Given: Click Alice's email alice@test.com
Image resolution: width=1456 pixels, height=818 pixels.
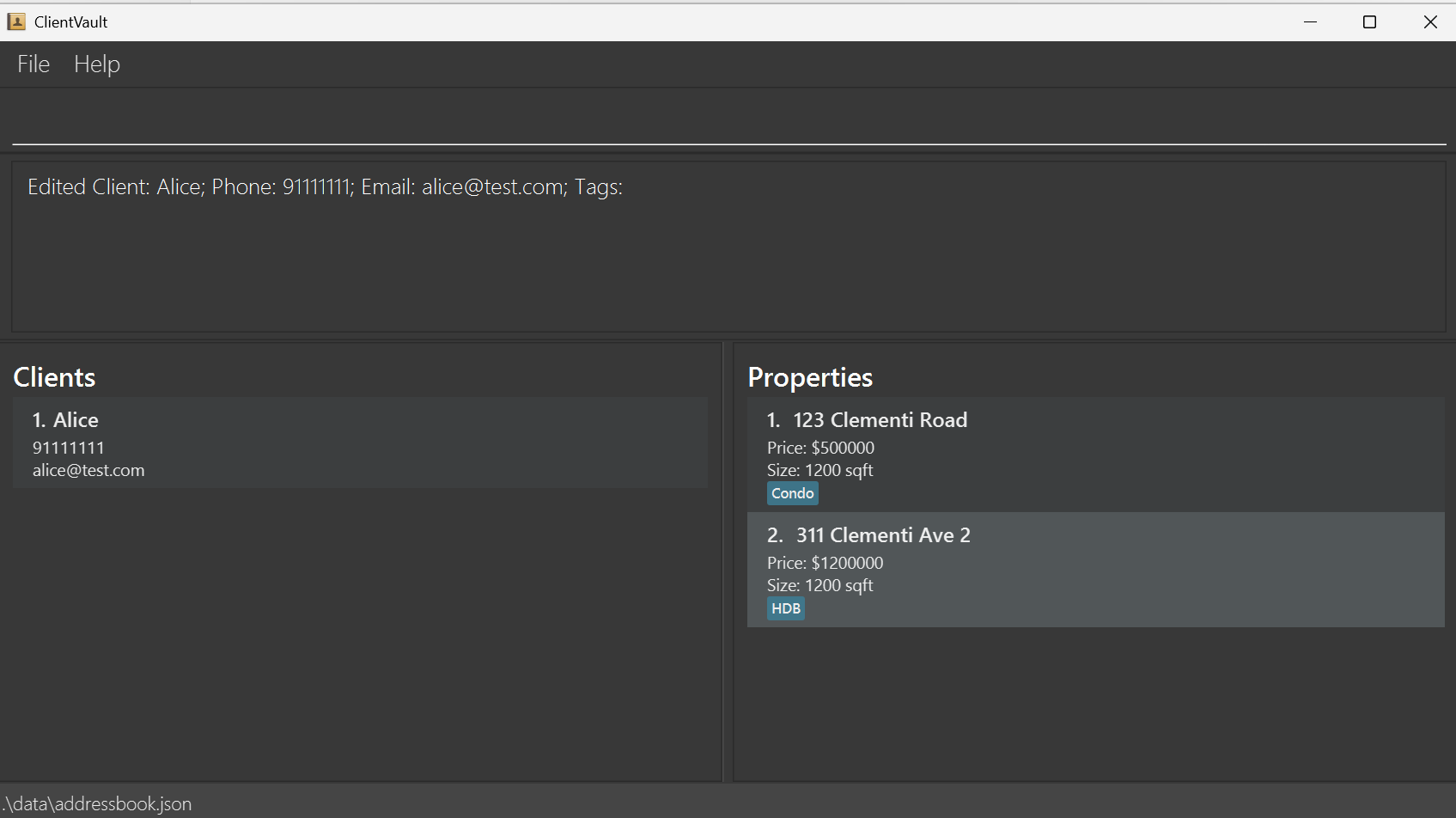Looking at the screenshot, I should point(88,470).
